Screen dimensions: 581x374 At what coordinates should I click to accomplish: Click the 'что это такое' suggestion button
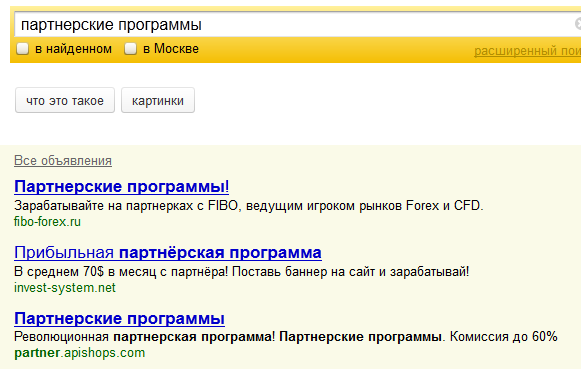pyautogui.click(x=65, y=100)
